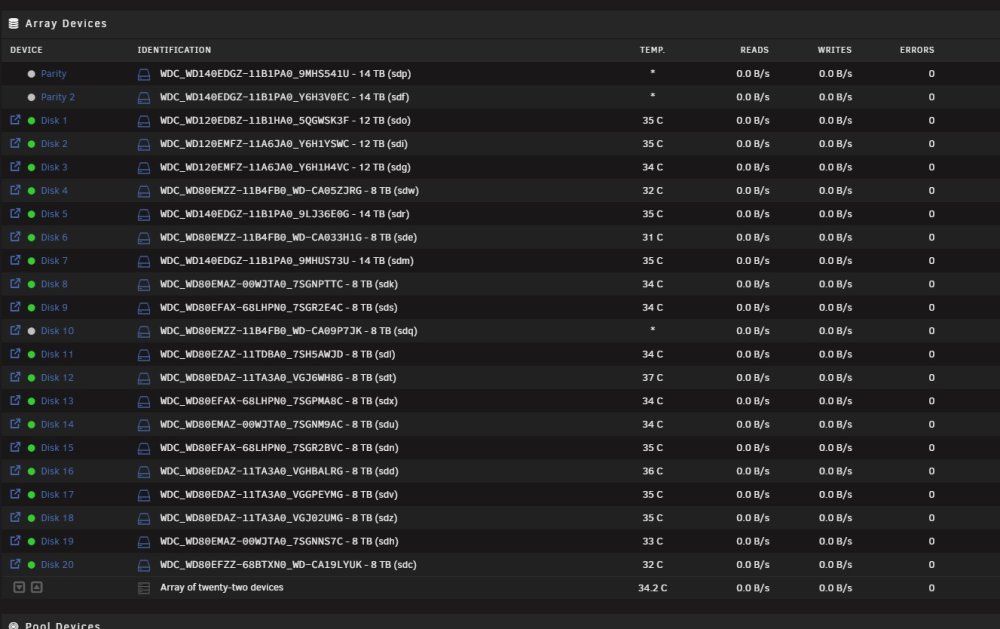The width and height of the screenshot is (1000, 629).
Task: Click the ERRORS column header
Action: 917,50
